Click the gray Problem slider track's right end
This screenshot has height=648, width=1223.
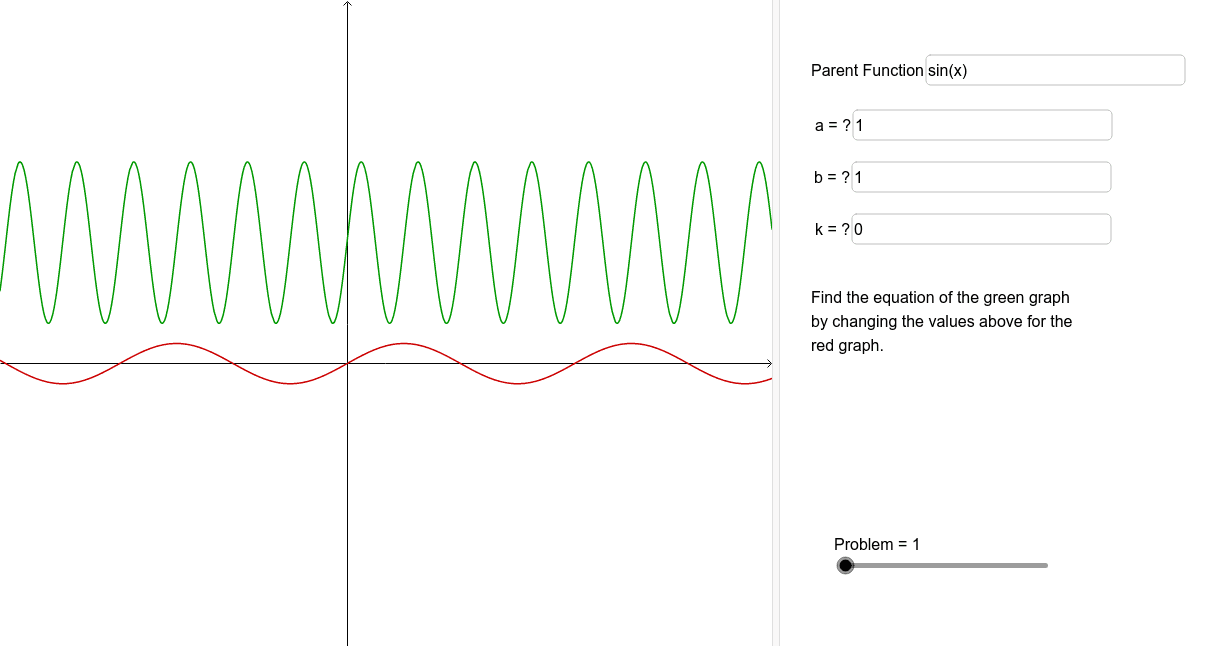click(x=1044, y=566)
